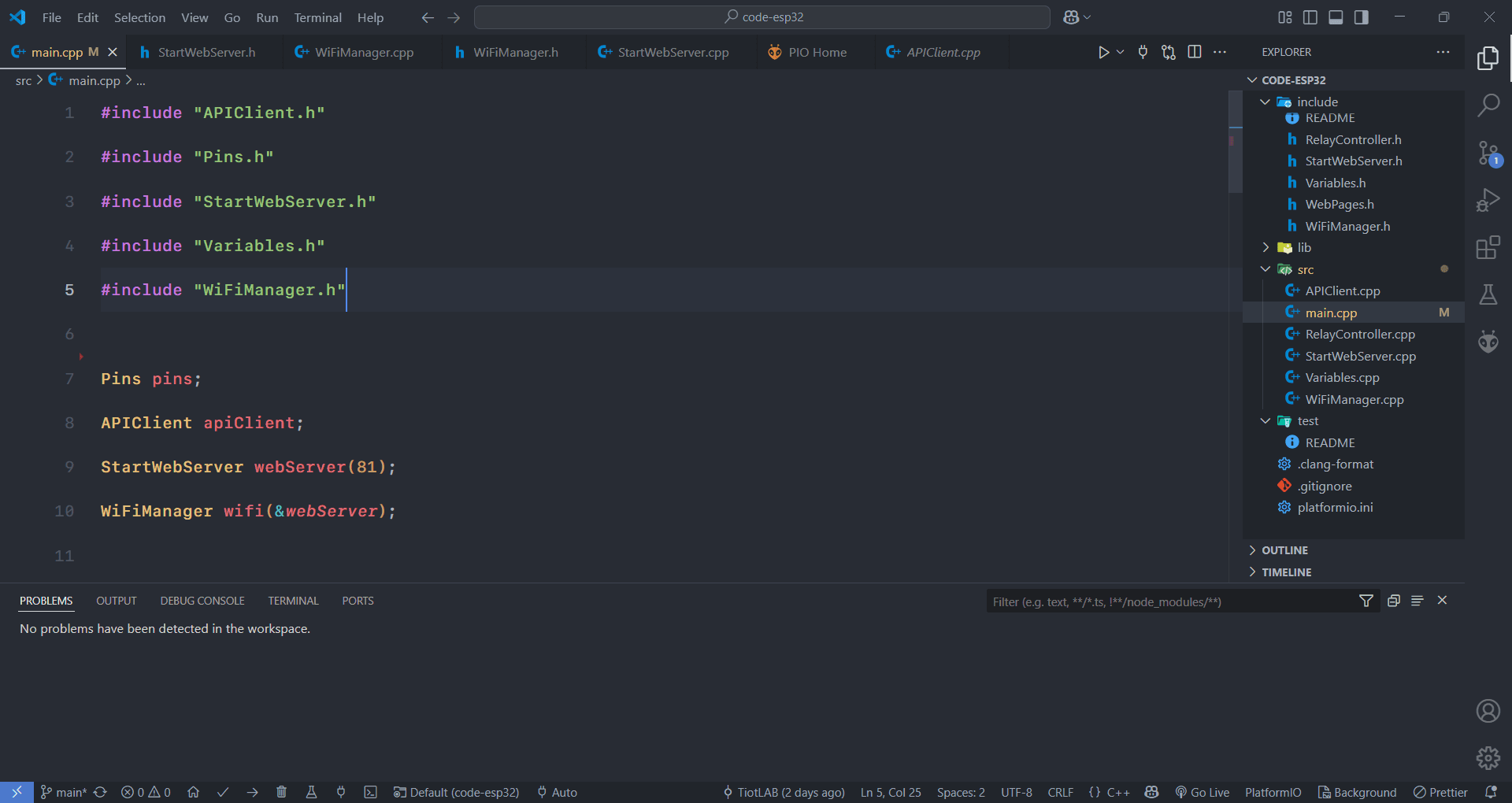Toggle the primary side bar layout button
Viewport: 1512px width, 803px height.
click(x=1310, y=17)
